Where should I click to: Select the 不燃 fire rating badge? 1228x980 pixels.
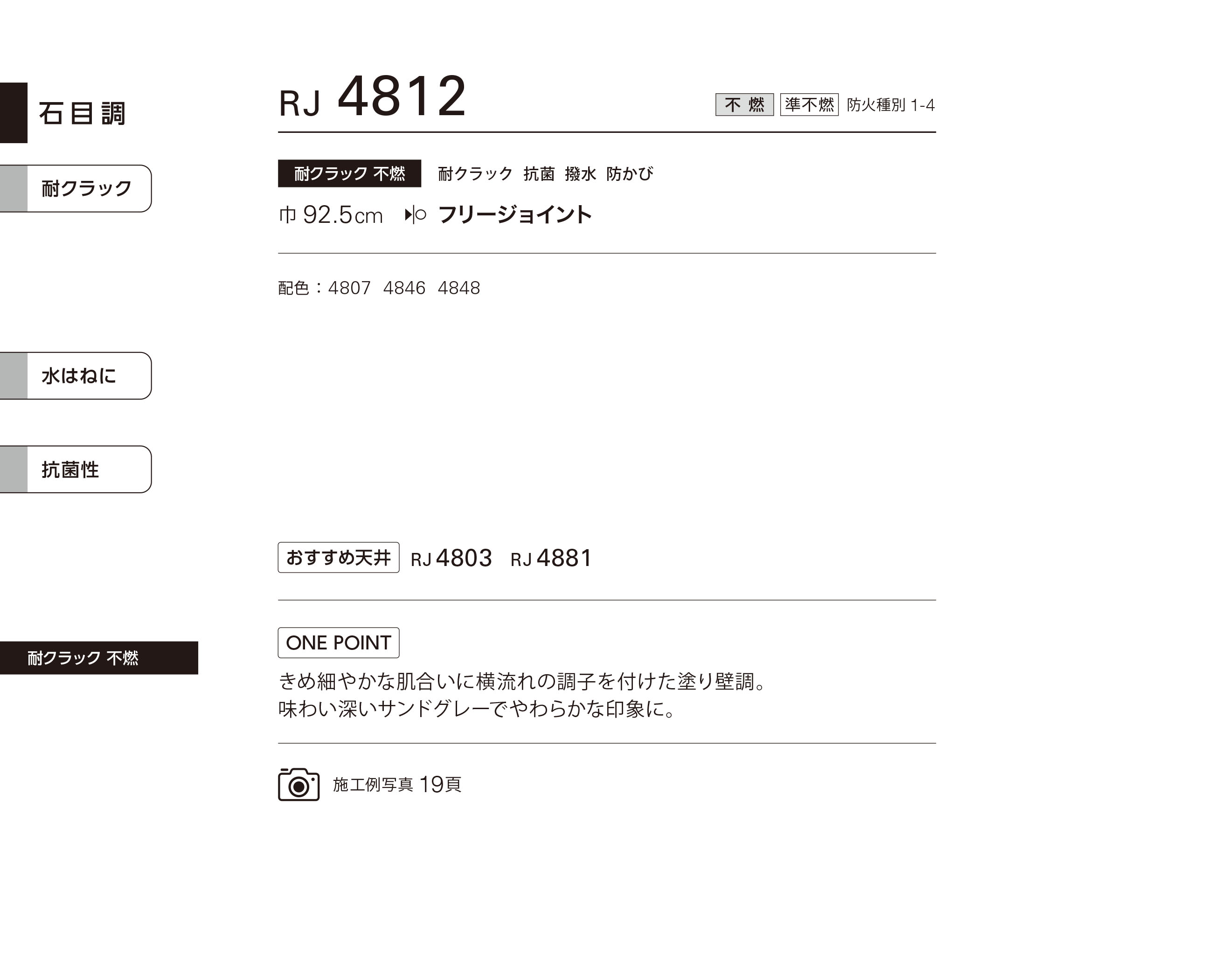744,105
